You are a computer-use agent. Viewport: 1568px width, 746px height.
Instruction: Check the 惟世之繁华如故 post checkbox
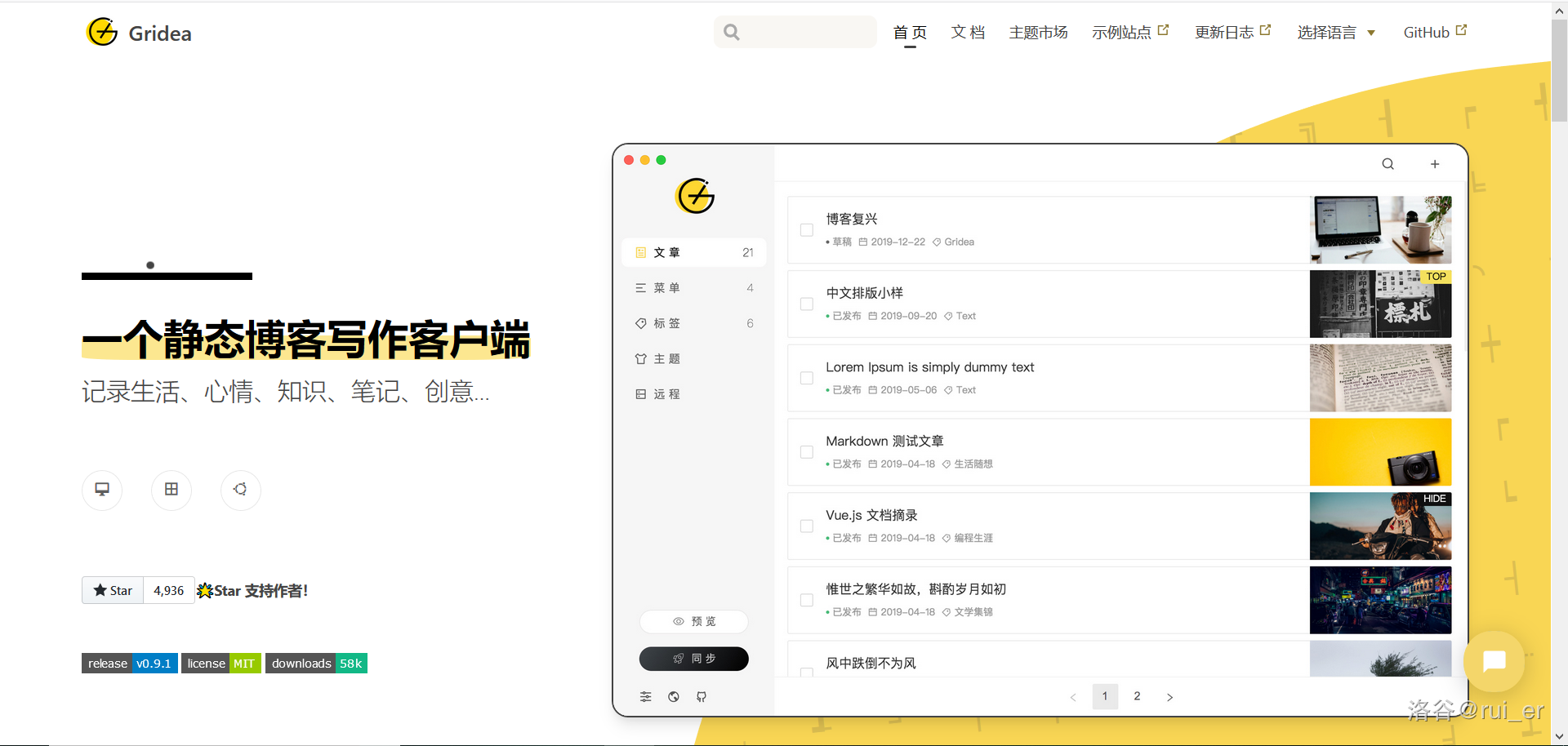point(807,600)
